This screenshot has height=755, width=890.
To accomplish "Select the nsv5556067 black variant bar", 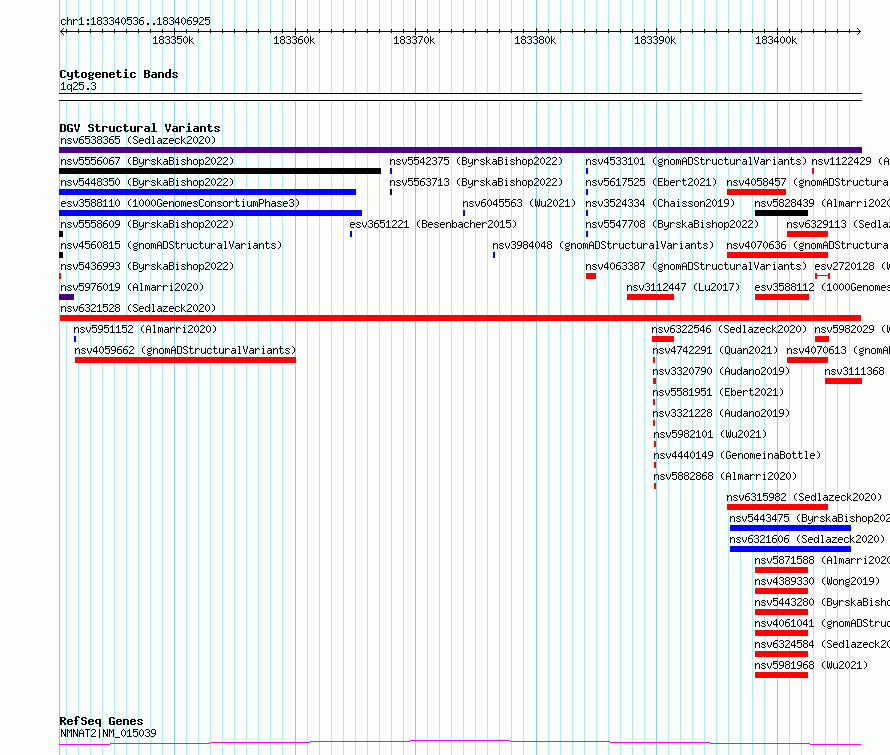I will pyautogui.click(x=220, y=171).
